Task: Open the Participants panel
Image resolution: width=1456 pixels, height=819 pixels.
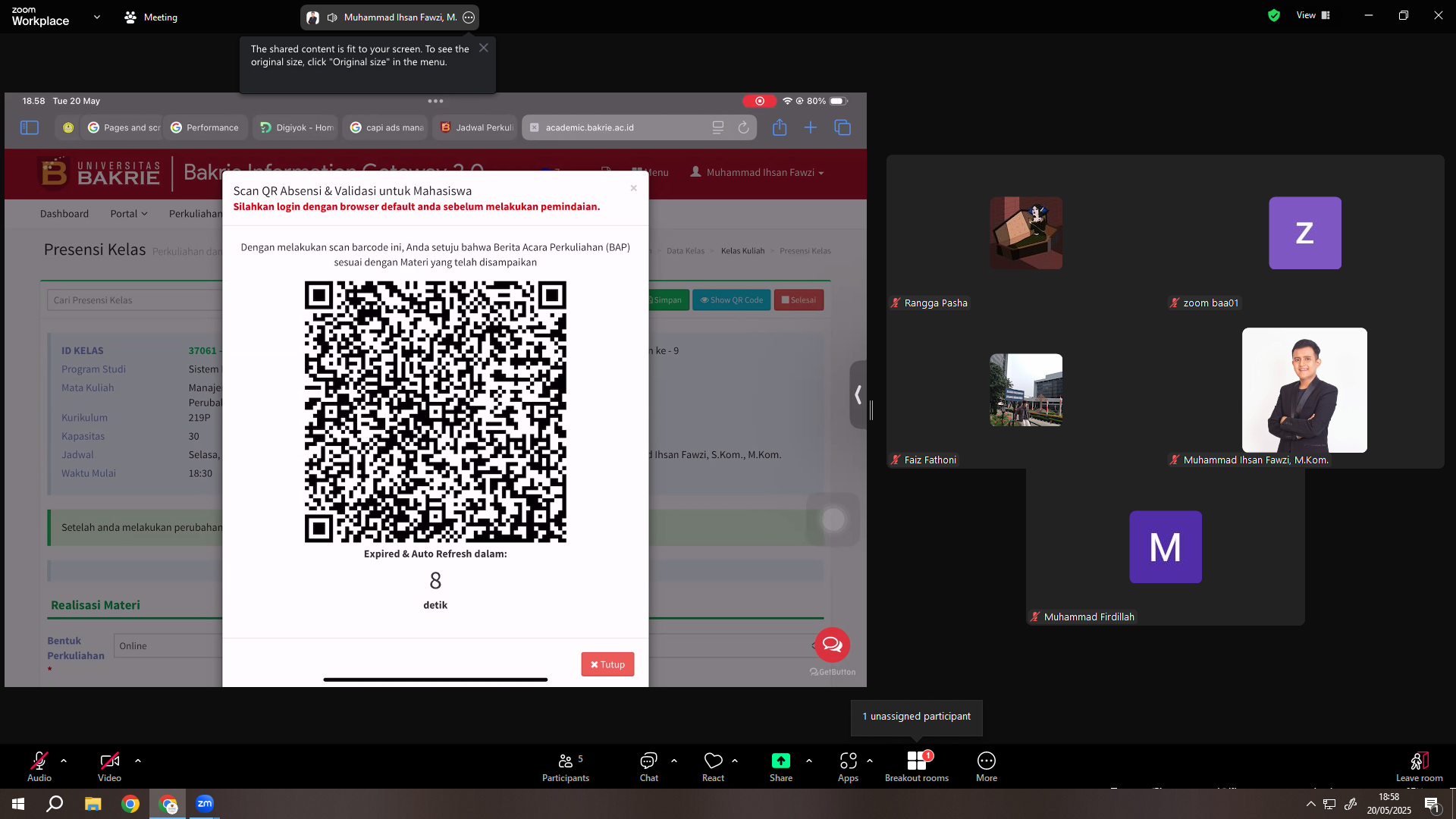Action: 566,767
